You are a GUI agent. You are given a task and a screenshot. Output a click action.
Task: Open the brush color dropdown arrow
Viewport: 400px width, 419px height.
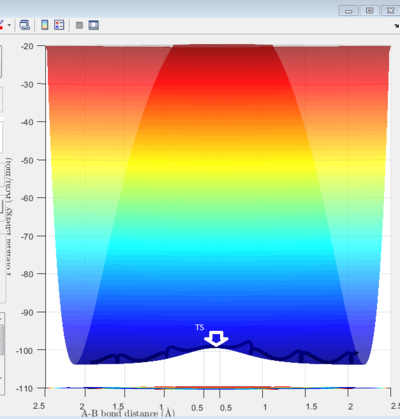pos(9,25)
